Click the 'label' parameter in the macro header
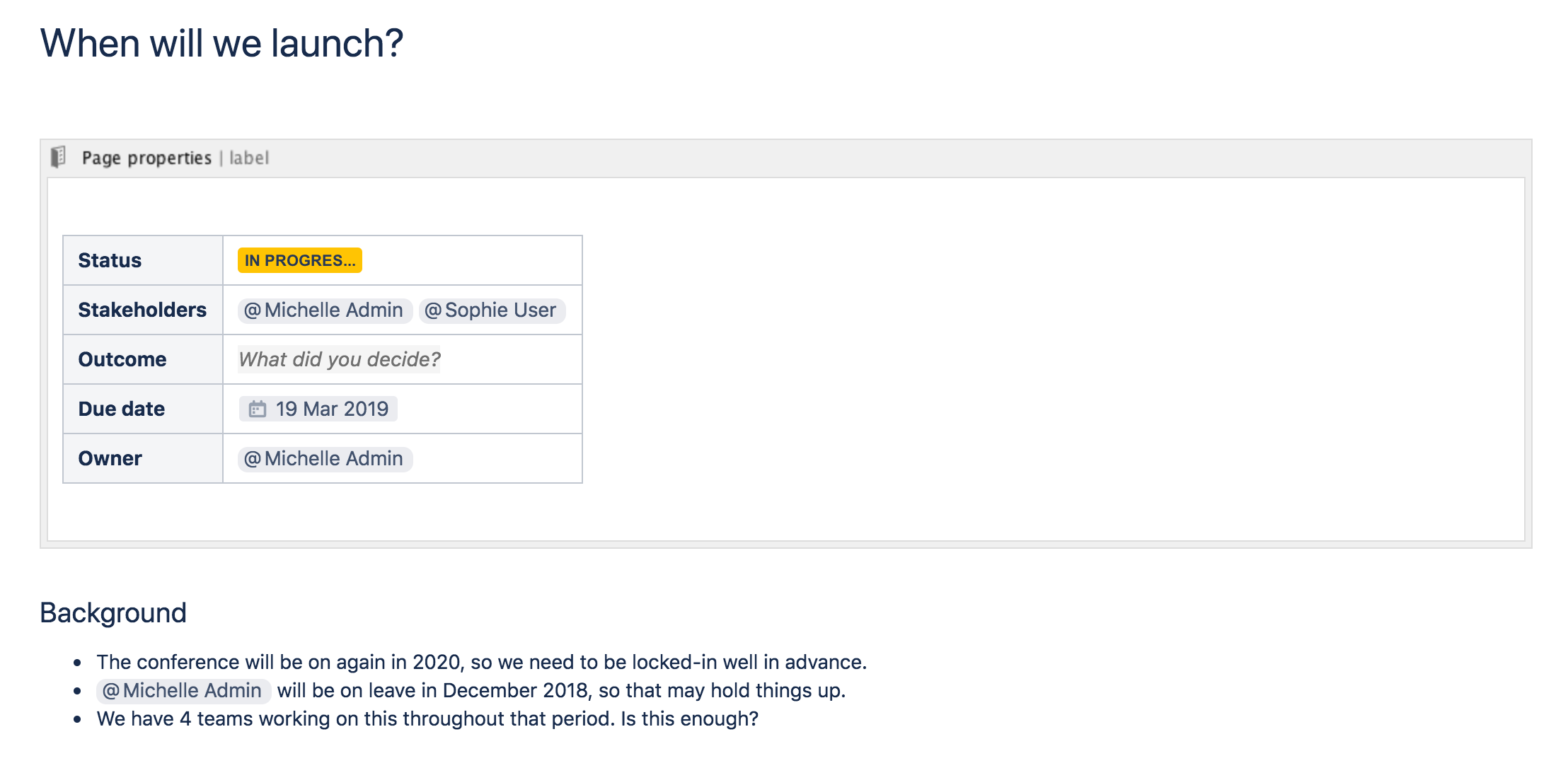 click(249, 158)
